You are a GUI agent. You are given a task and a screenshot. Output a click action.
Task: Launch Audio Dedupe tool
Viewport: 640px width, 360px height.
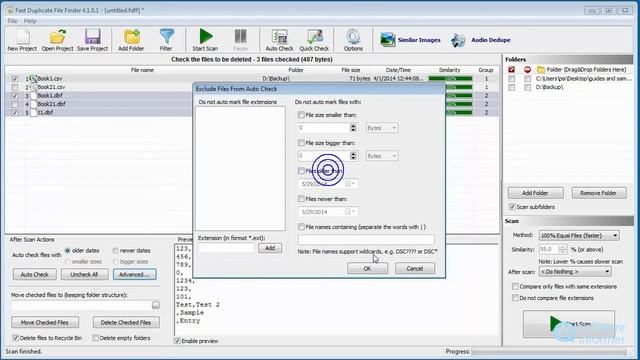click(481, 40)
